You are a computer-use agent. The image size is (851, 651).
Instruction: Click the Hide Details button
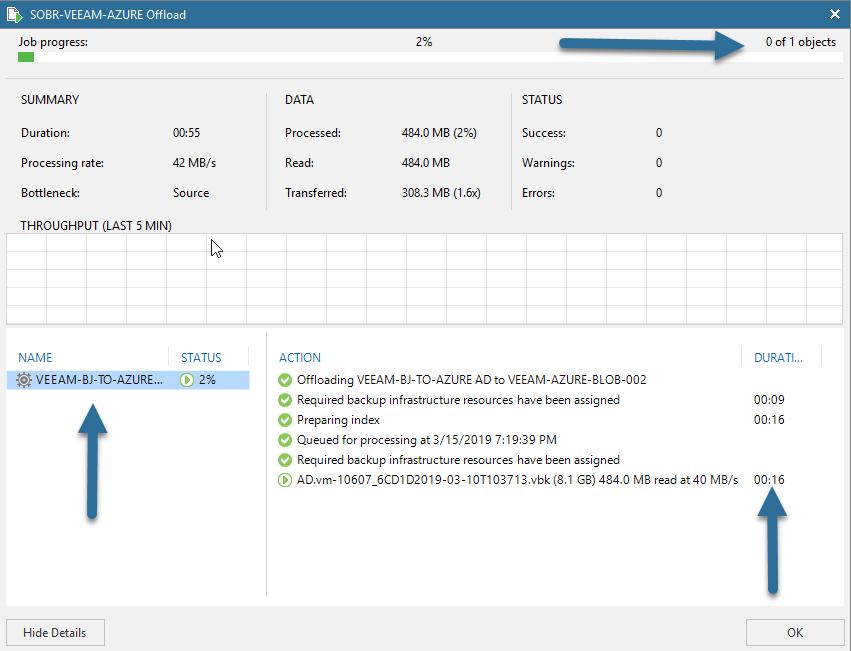point(55,633)
